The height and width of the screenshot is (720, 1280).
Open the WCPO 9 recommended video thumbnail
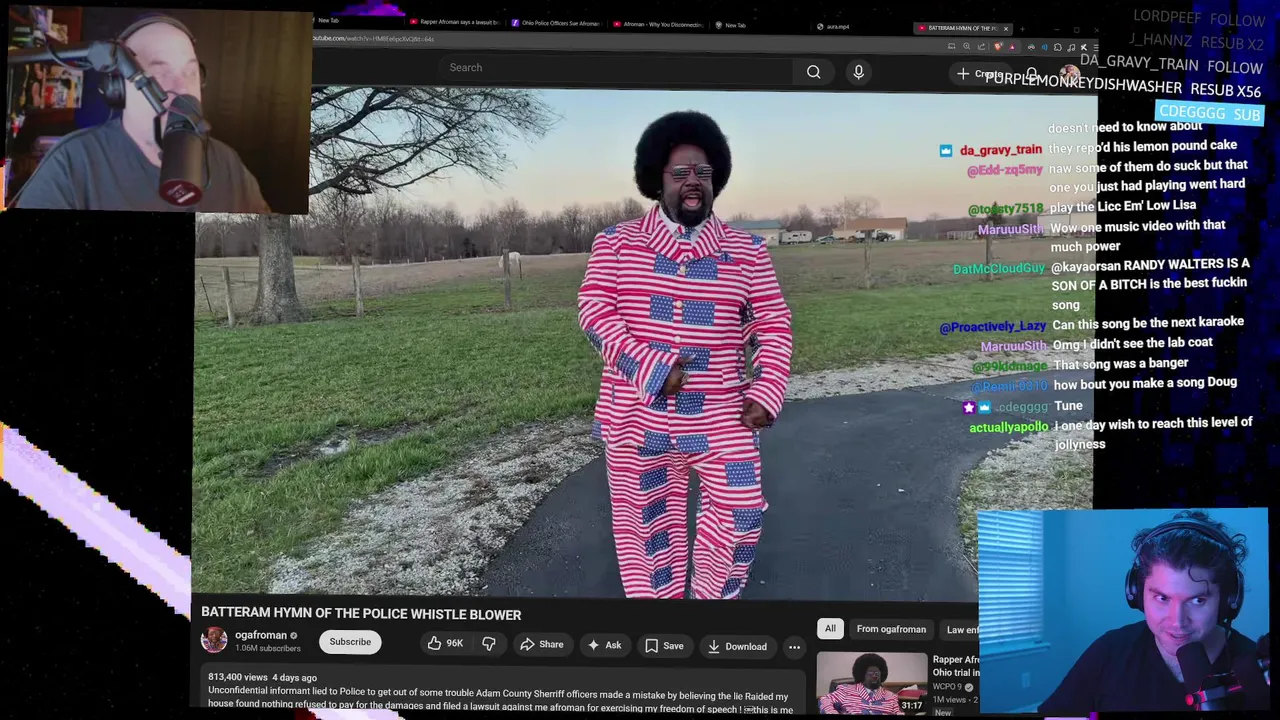point(872,682)
